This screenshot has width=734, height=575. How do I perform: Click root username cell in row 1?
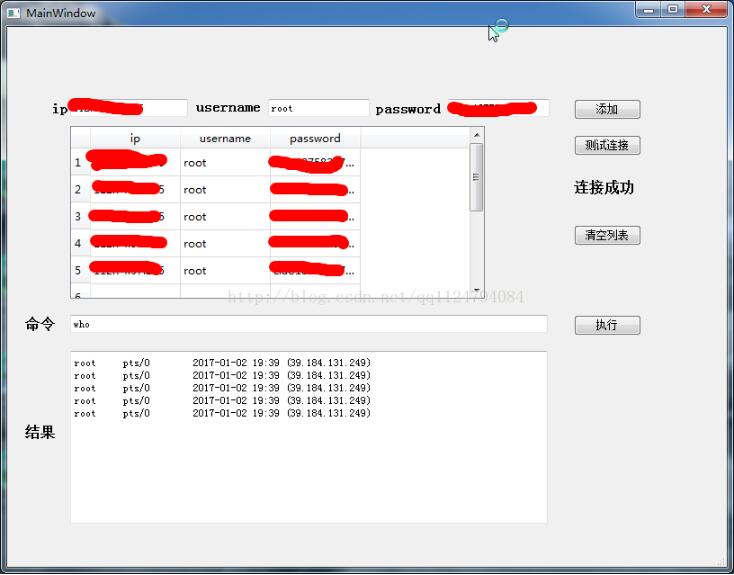[225, 162]
